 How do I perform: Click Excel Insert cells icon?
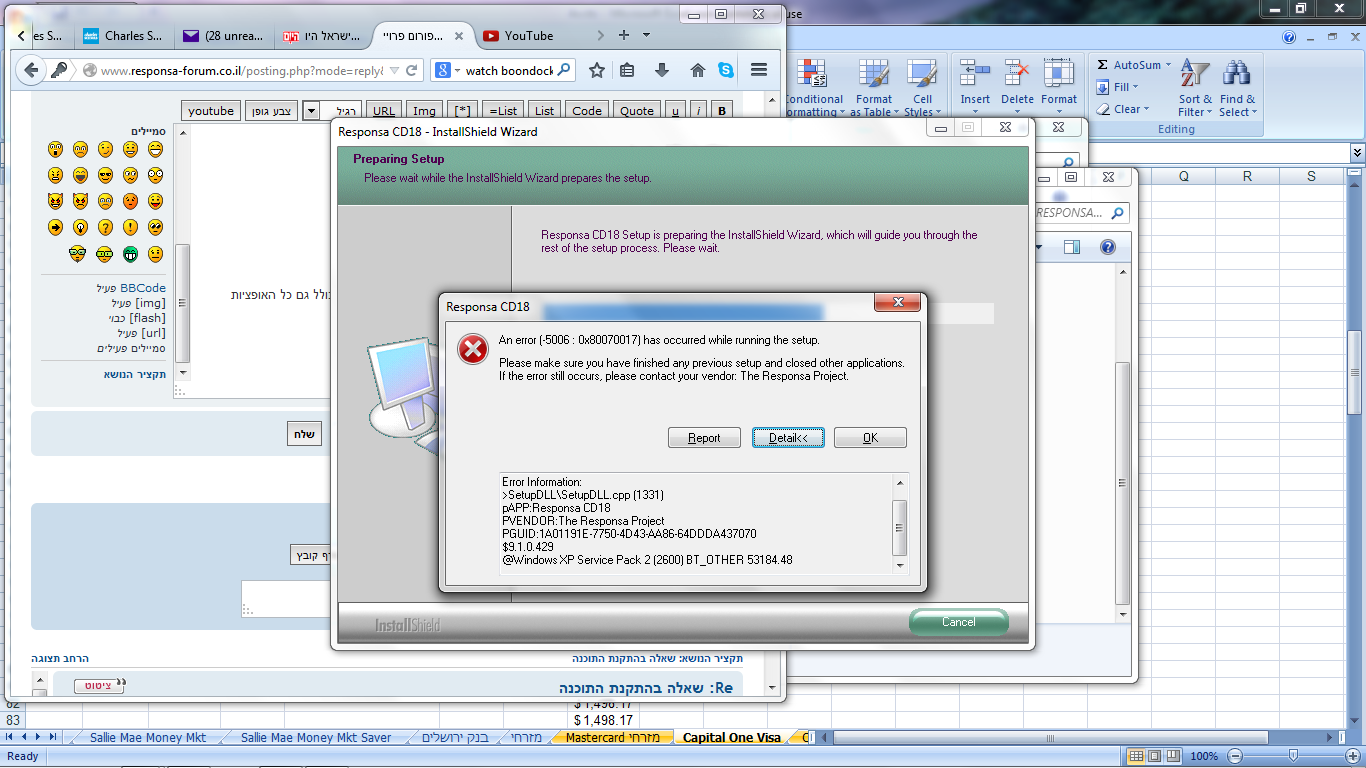(x=974, y=74)
